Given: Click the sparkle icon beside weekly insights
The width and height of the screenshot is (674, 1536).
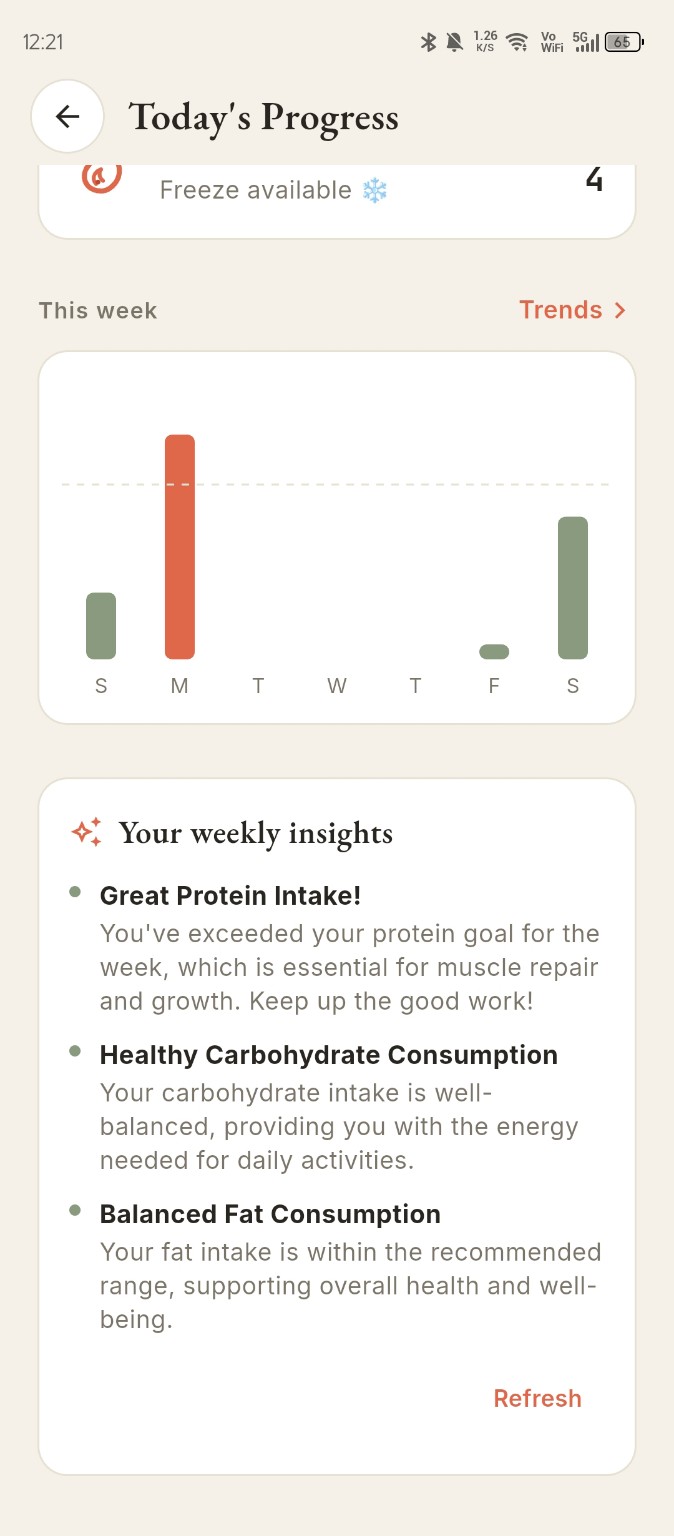Looking at the screenshot, I should point(87,832).
